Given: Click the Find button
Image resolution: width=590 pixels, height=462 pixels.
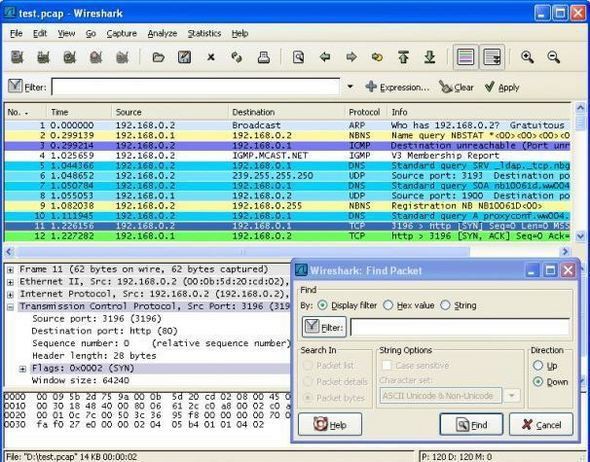Looking at the screenshot, I should pyautogui.click(x=471, y=424).
